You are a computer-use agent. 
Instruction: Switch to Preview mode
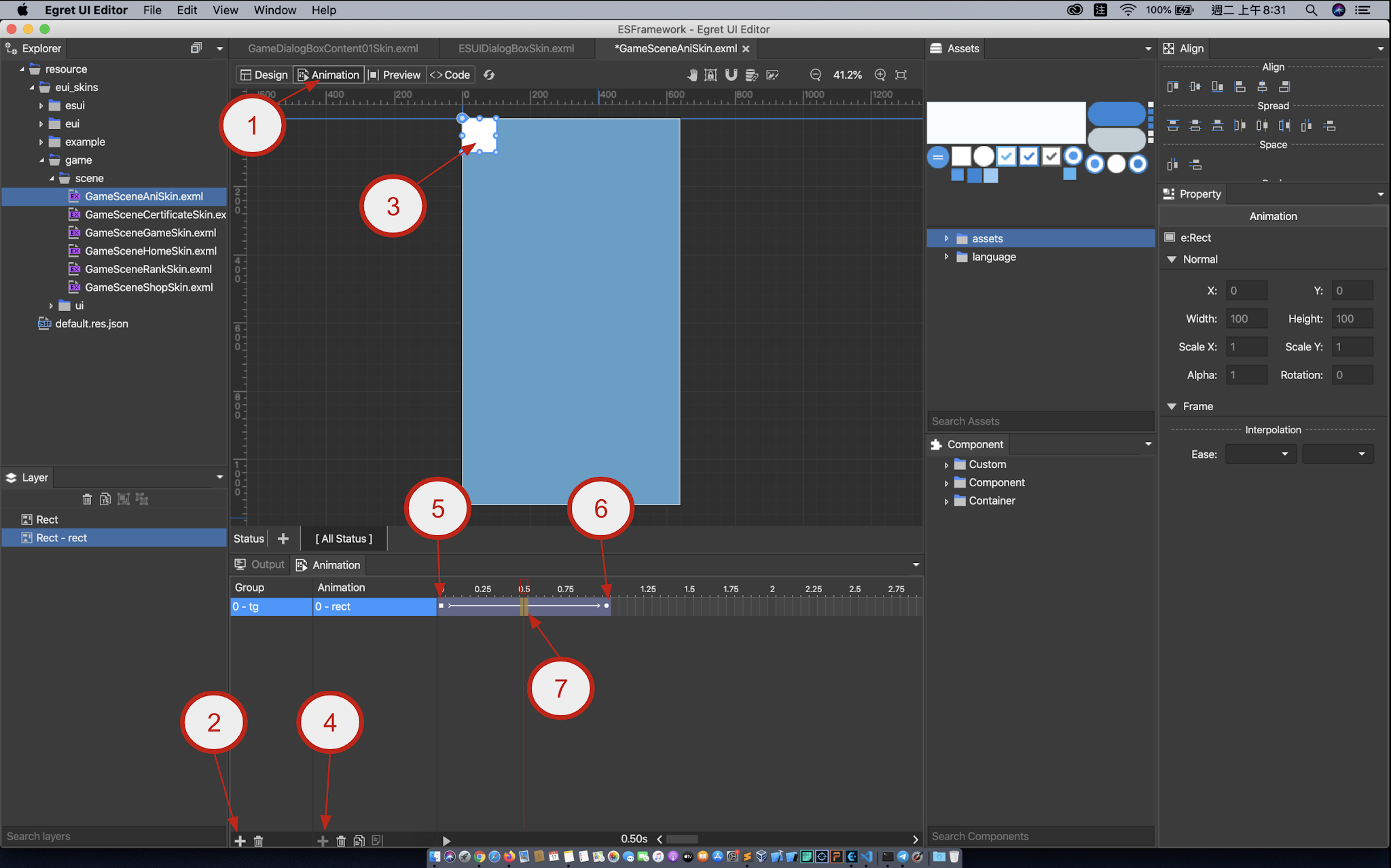pyautogui.click(x=395, y=75)
